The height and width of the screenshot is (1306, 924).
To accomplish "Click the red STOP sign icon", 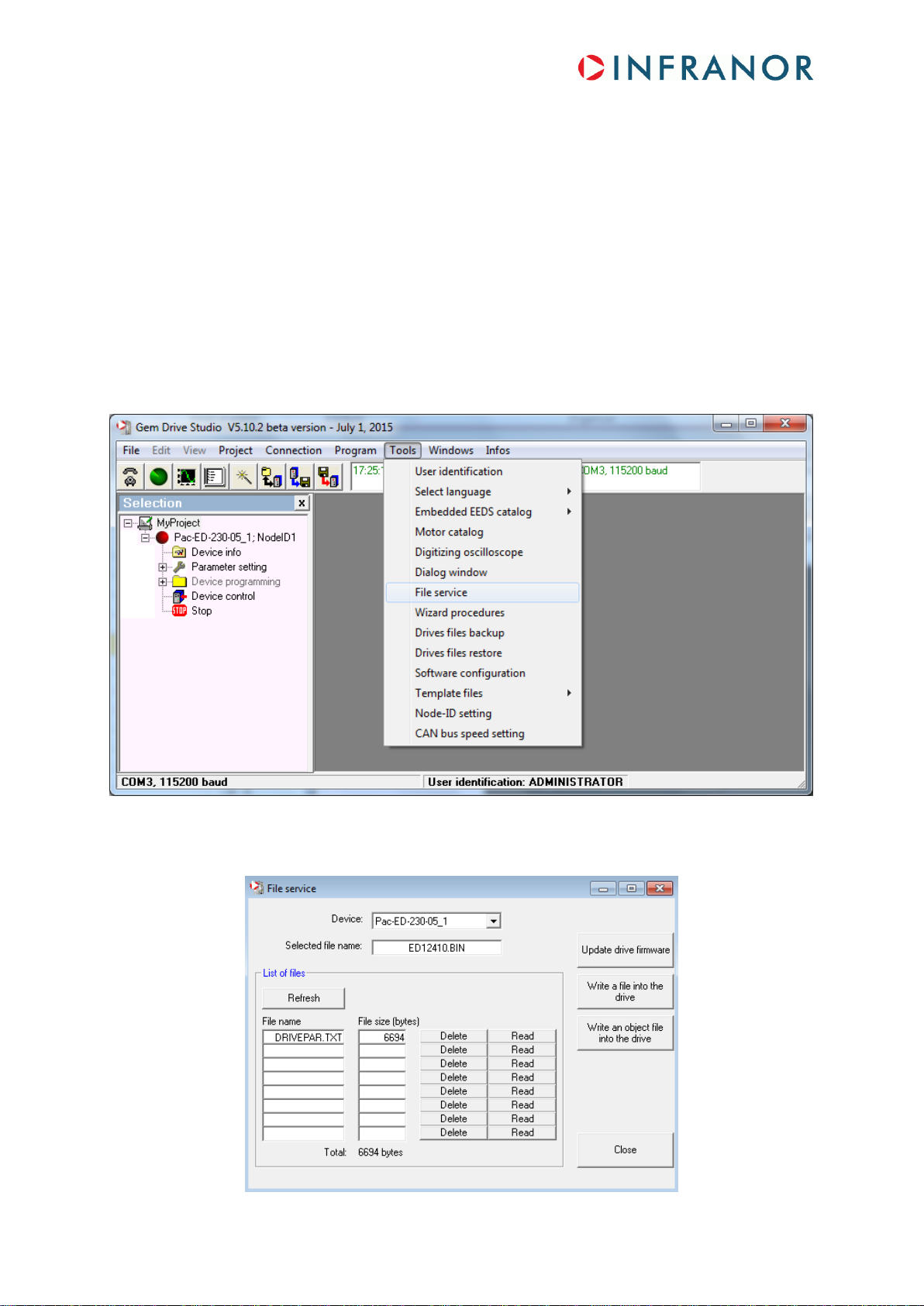I will pos(179,611).
